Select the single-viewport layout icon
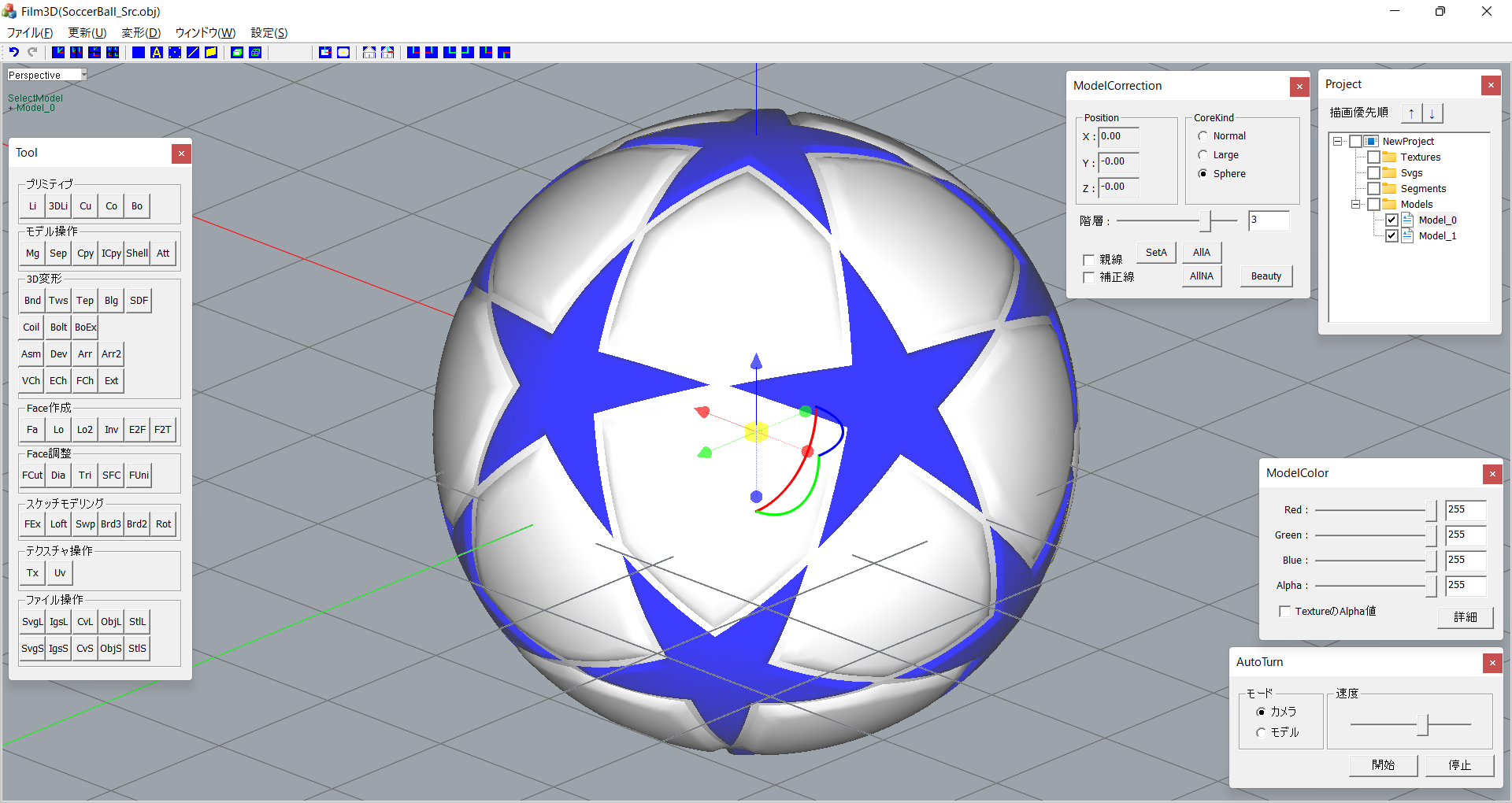This screenshot has width=1512, height=803. tap(58, 52)
